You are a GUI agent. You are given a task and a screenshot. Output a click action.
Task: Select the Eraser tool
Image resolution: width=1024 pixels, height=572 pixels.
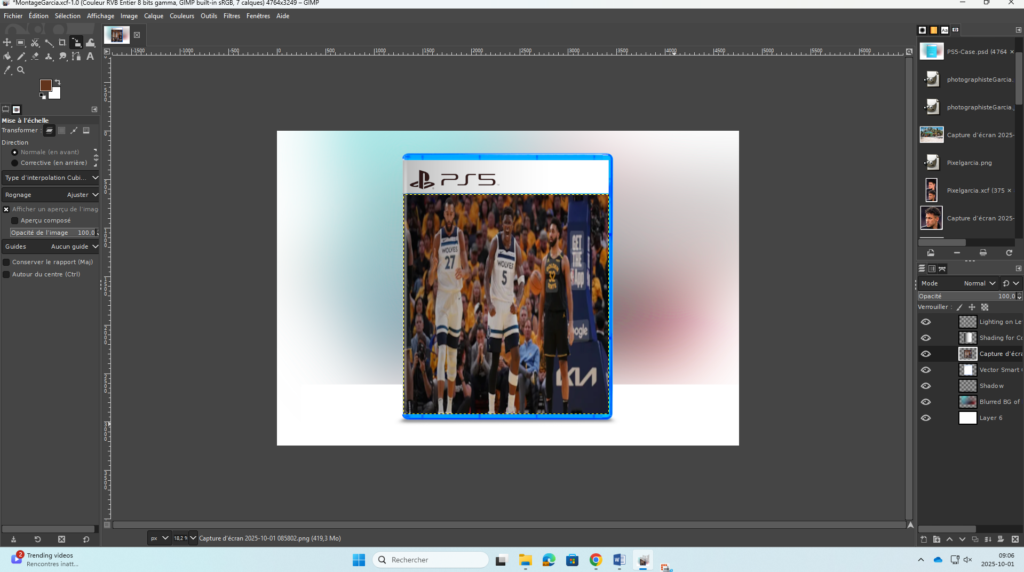34,56
